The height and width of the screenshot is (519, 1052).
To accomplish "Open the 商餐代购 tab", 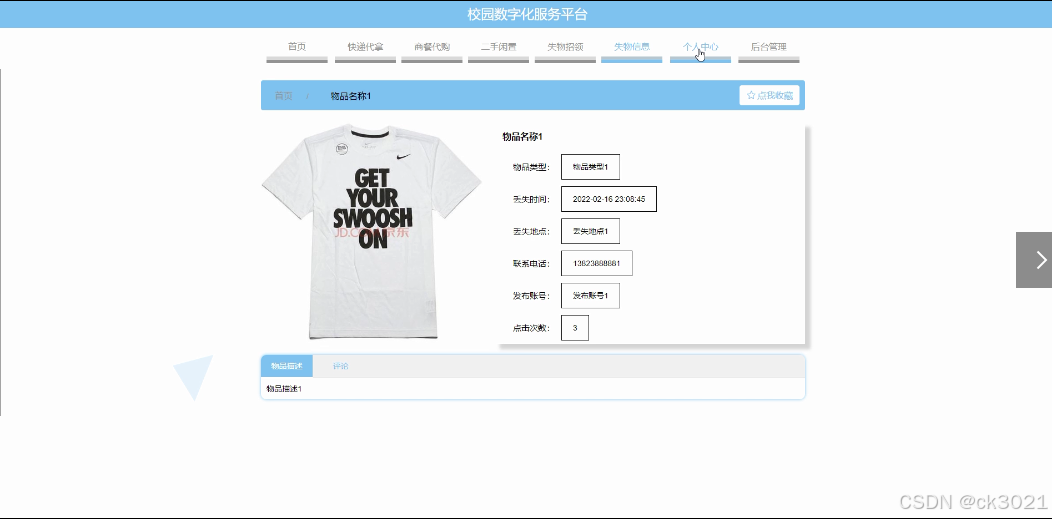I will [x=431, y=48].
